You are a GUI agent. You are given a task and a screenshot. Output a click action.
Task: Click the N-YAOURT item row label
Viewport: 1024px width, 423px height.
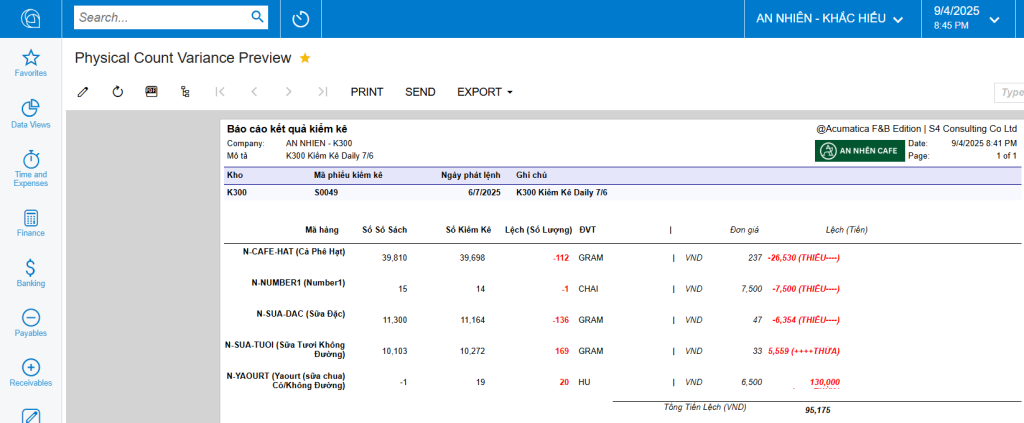(286, 381)
